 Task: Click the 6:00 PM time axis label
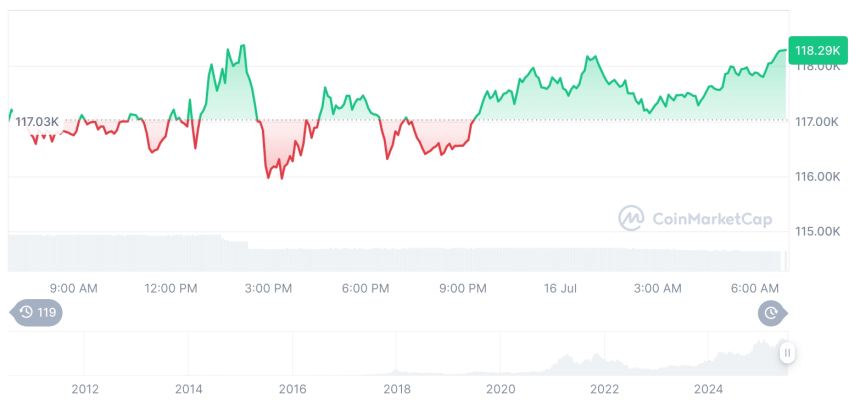[365, 288]
